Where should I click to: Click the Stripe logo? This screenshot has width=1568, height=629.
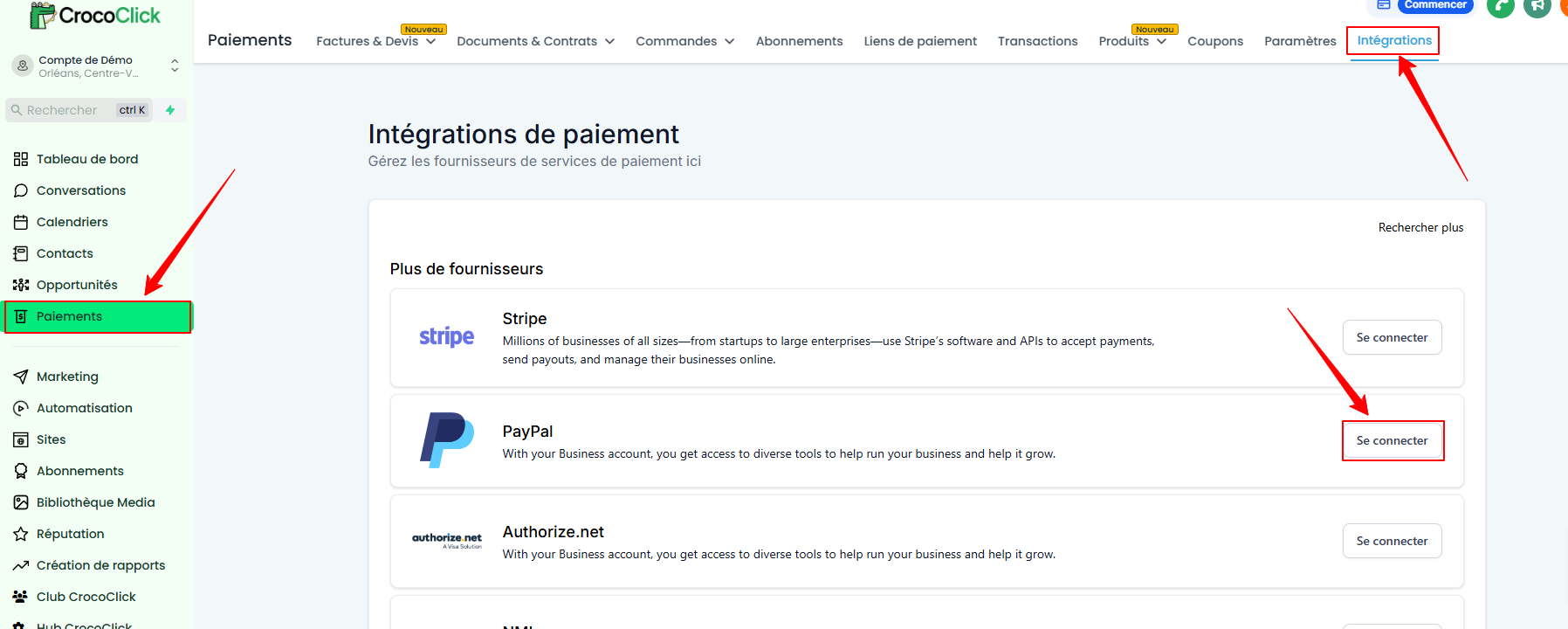(447, 337)
